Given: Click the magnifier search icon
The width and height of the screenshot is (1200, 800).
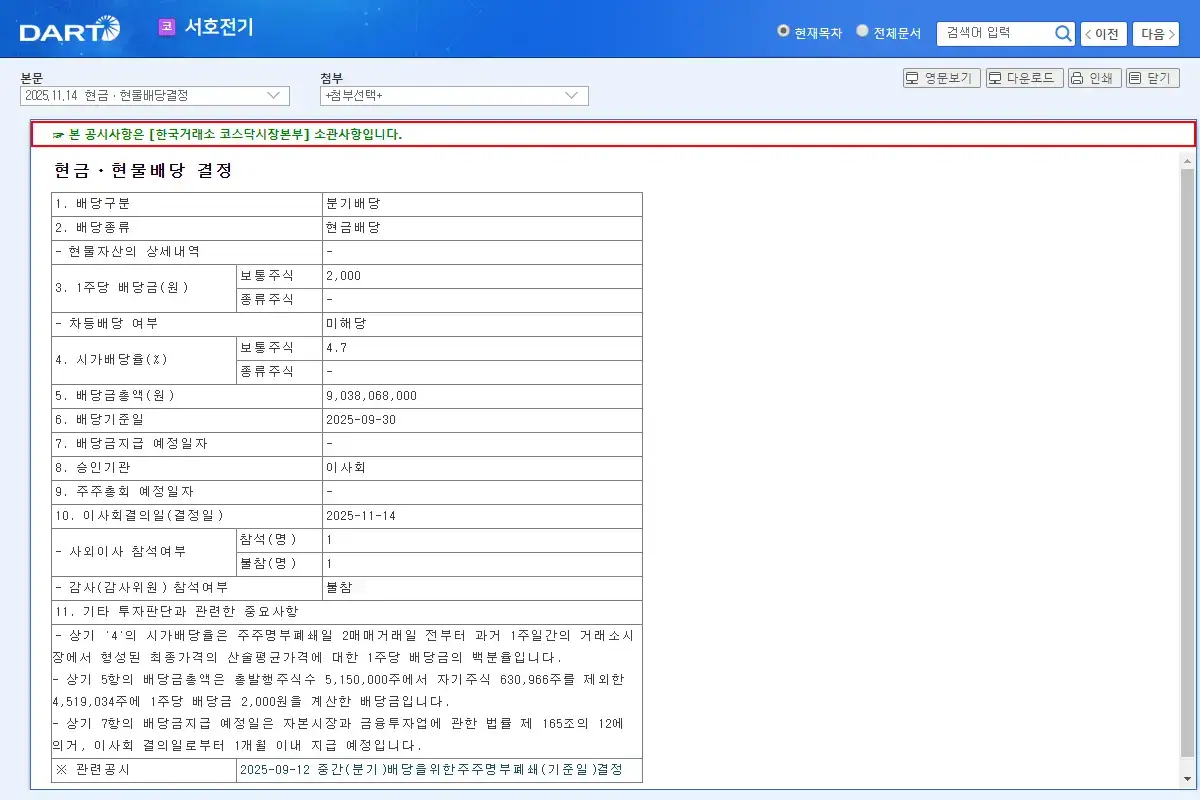Looking at the screenshot, I should [1063, 34].
